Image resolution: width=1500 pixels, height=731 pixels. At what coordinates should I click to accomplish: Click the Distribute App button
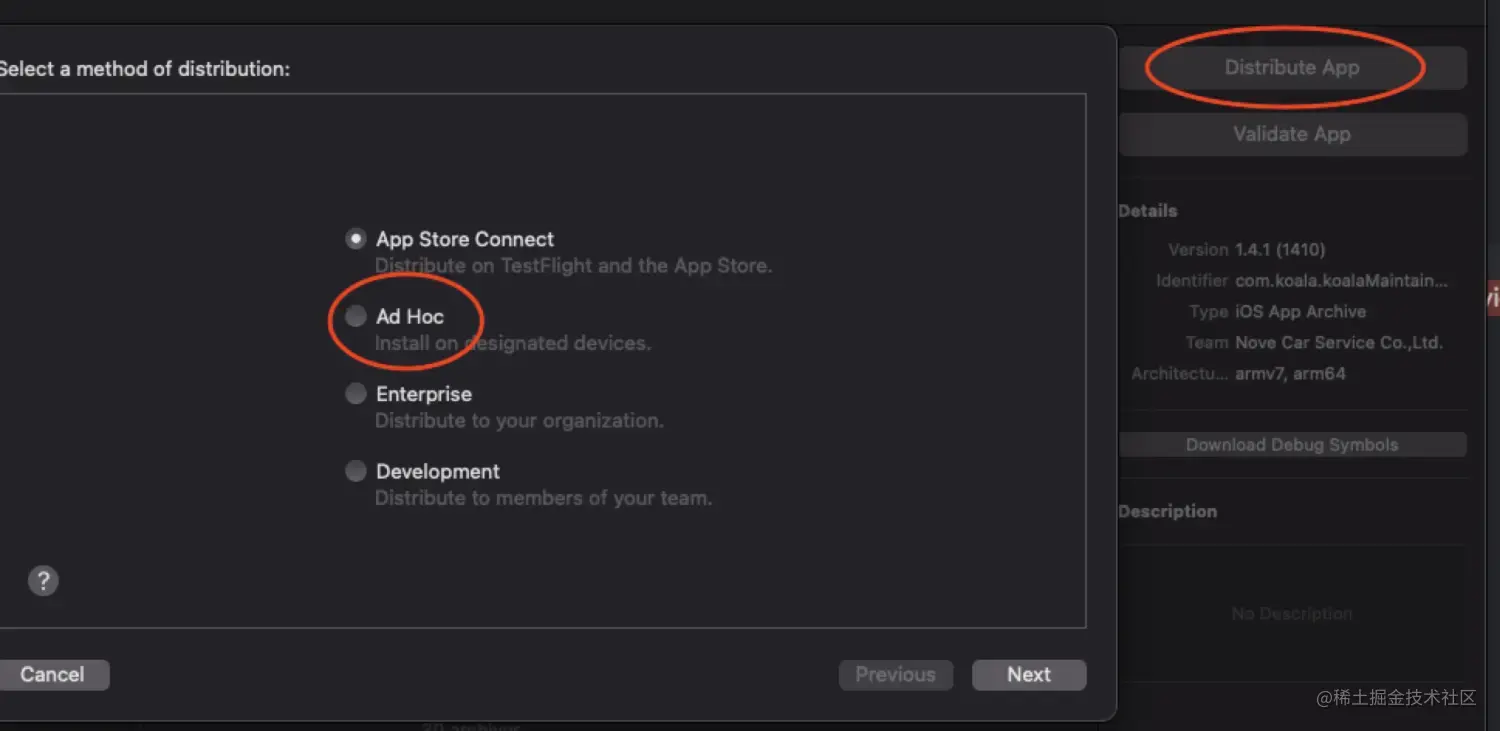(x=1292, y=68)
